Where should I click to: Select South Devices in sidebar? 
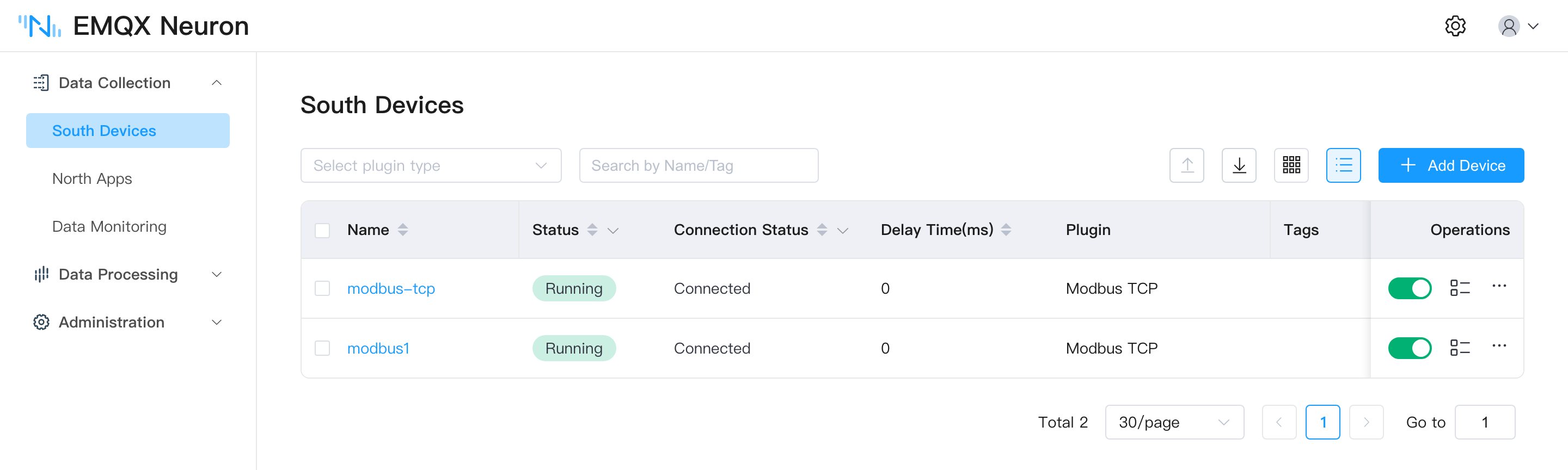tap(128, 130)
